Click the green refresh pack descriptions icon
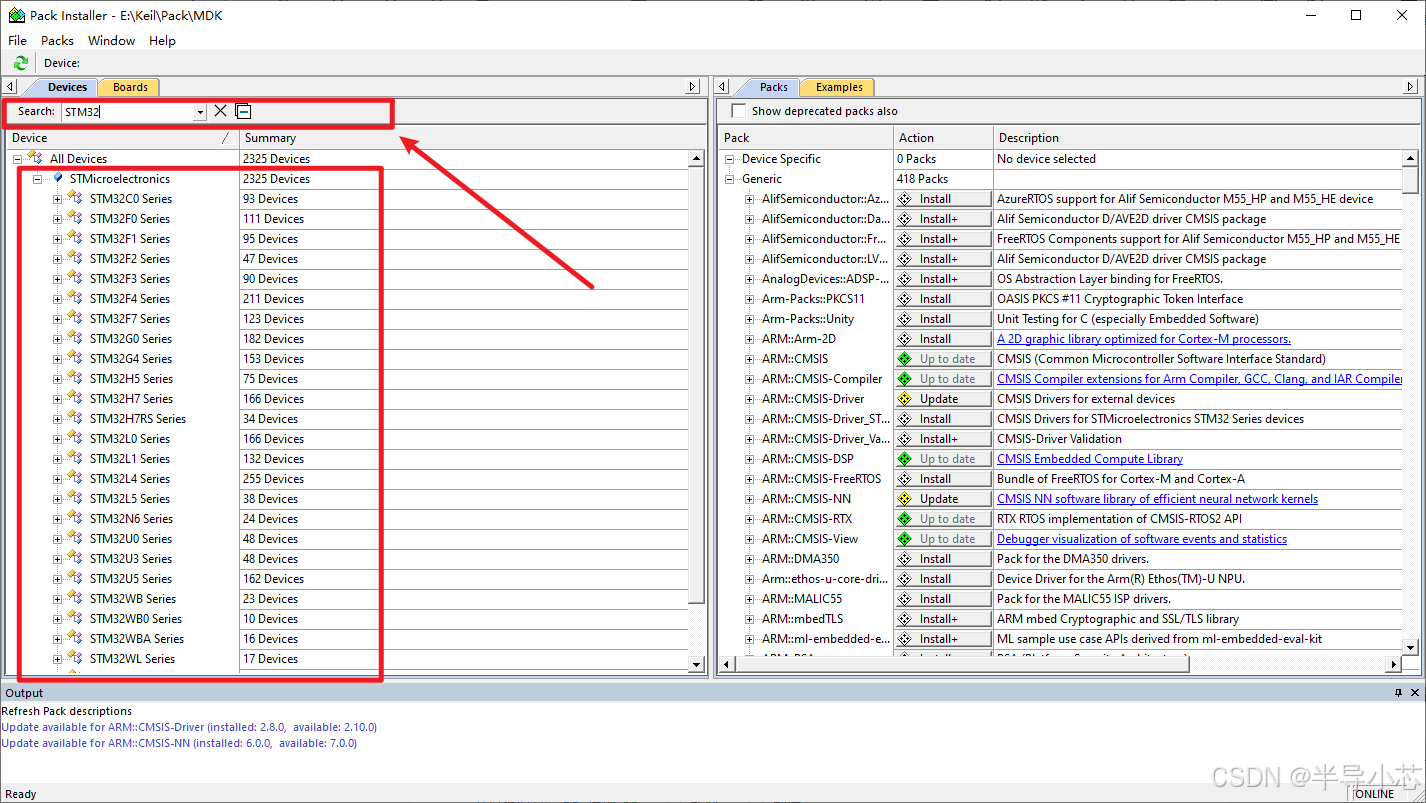The image size is (1426, 803). coord(20,63)
